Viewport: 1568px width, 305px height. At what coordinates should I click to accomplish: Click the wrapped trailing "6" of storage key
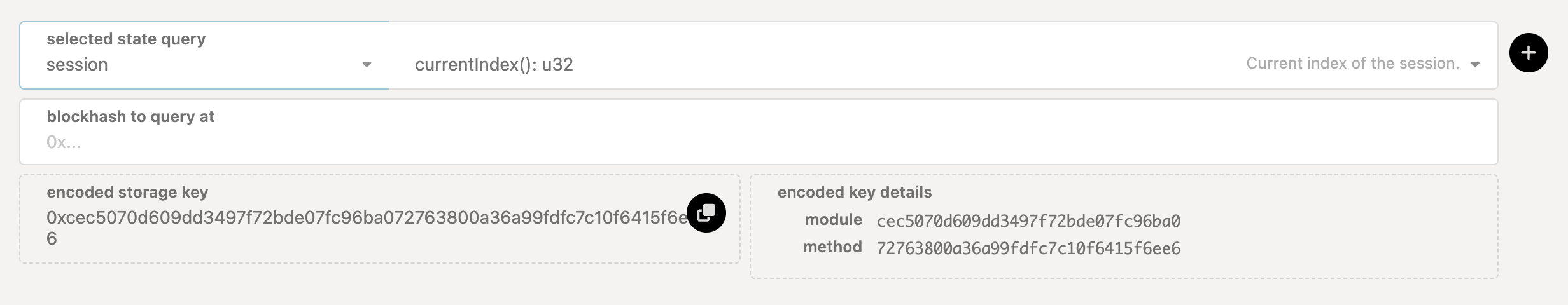click(x=52, y=239)
